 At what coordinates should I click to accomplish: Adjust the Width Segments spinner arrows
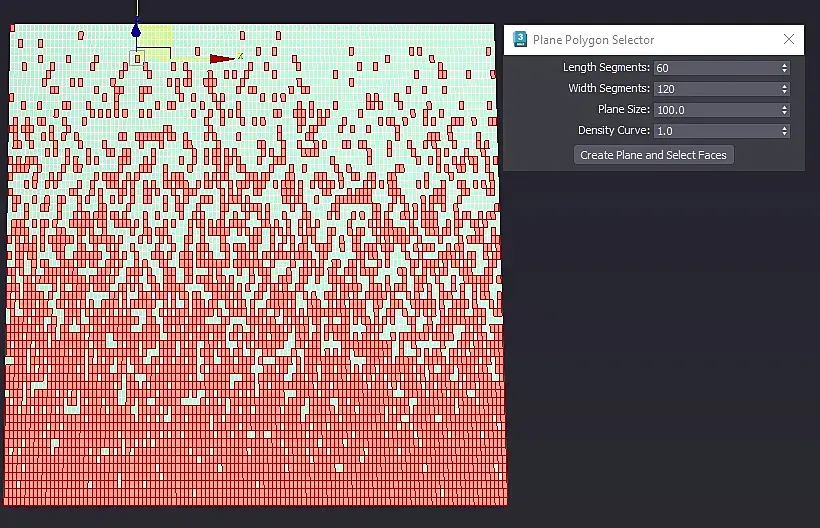[x=784, y=89]
